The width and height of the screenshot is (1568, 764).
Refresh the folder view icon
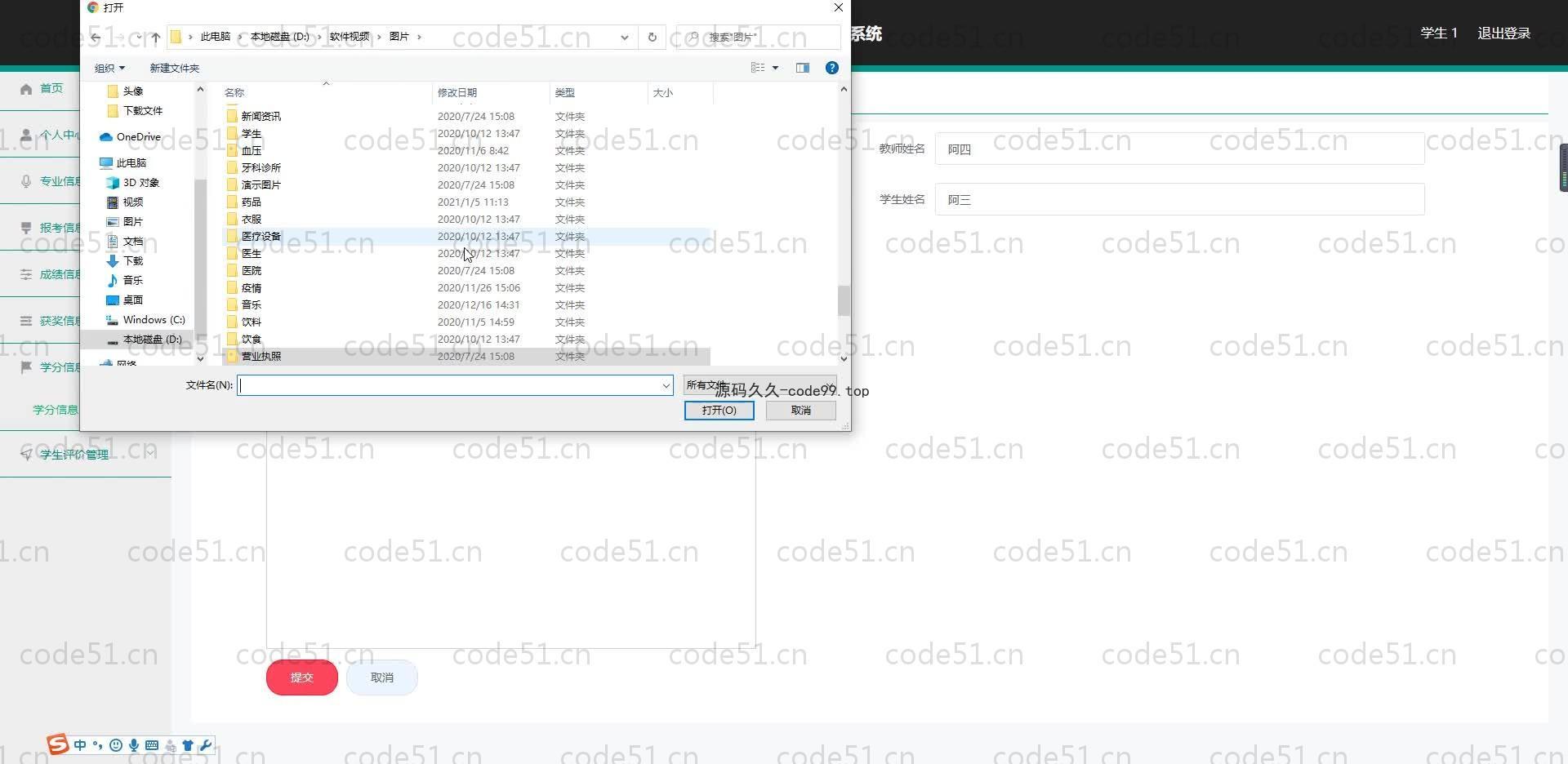click(652, 38)
